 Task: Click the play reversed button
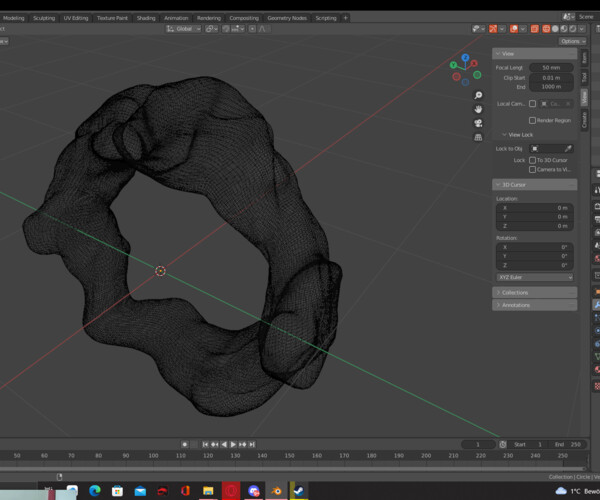tap(224, 445)
